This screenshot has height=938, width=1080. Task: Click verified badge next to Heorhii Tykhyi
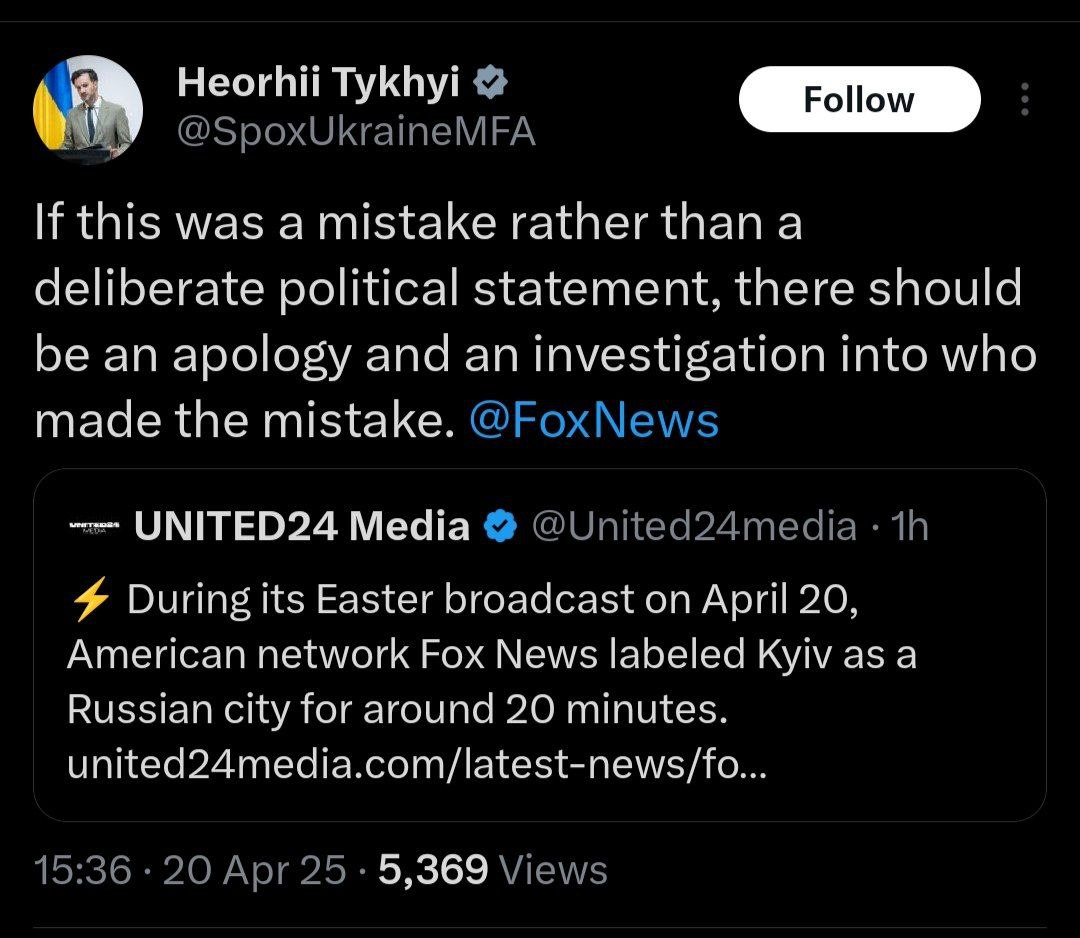coord(492,85)
